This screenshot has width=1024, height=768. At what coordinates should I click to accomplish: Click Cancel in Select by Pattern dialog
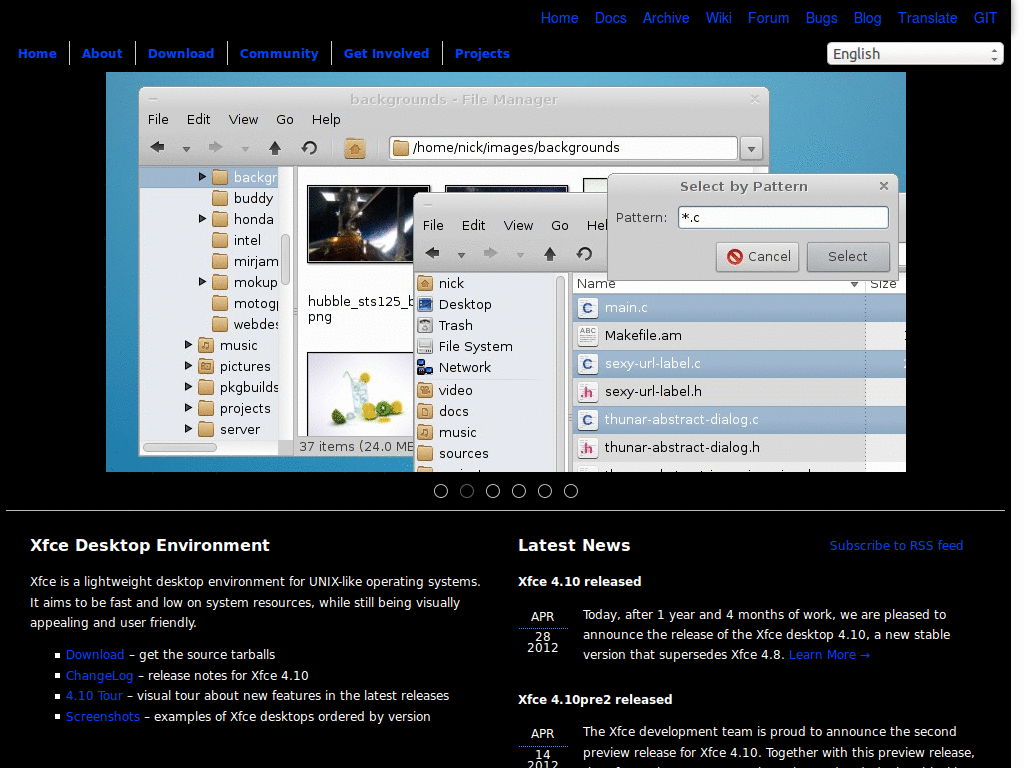pyautogui.click(x=758, y=257)
